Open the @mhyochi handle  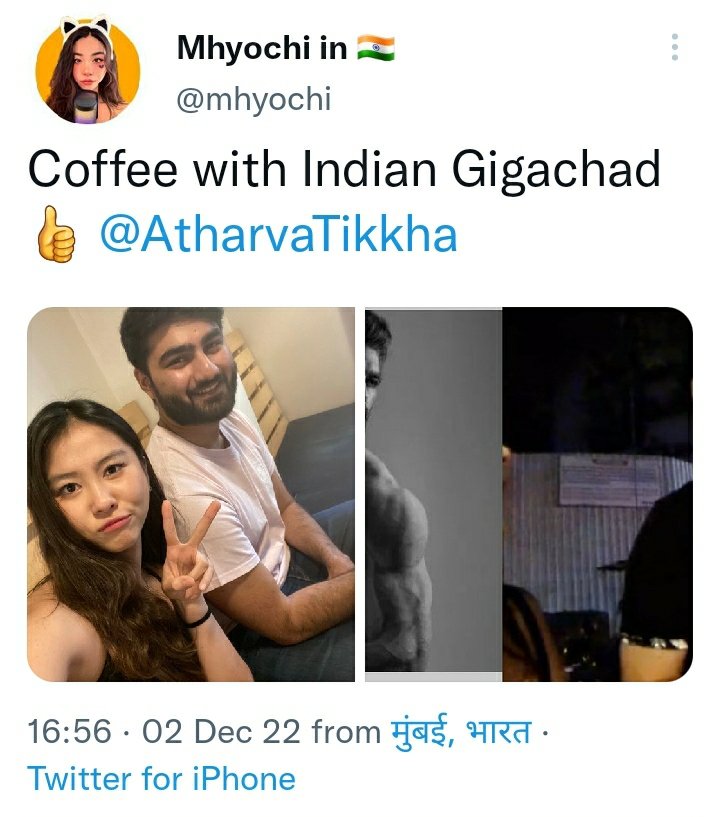254,98
